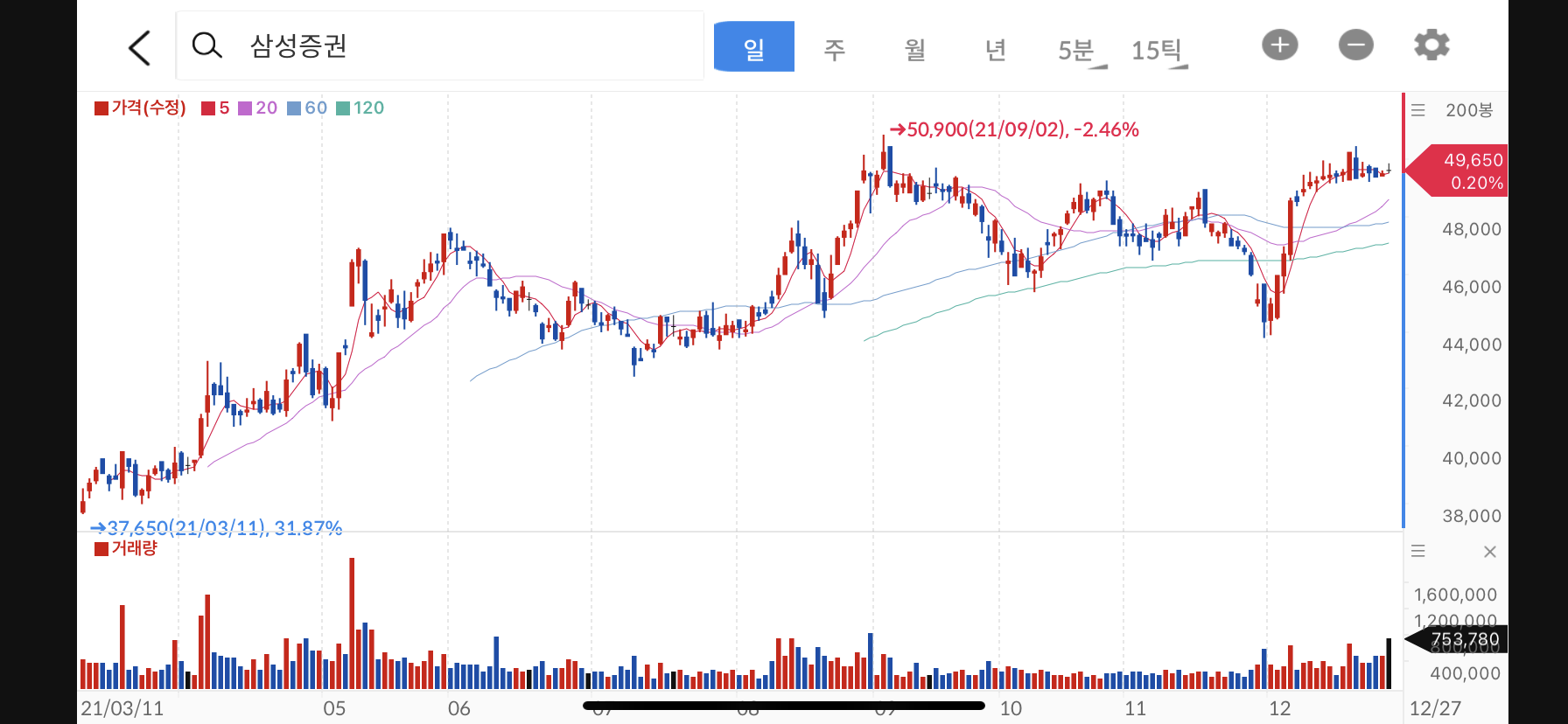1568x724 pixels.
Task: Tap the 60-day moving average legend
Action: [307, 108]
